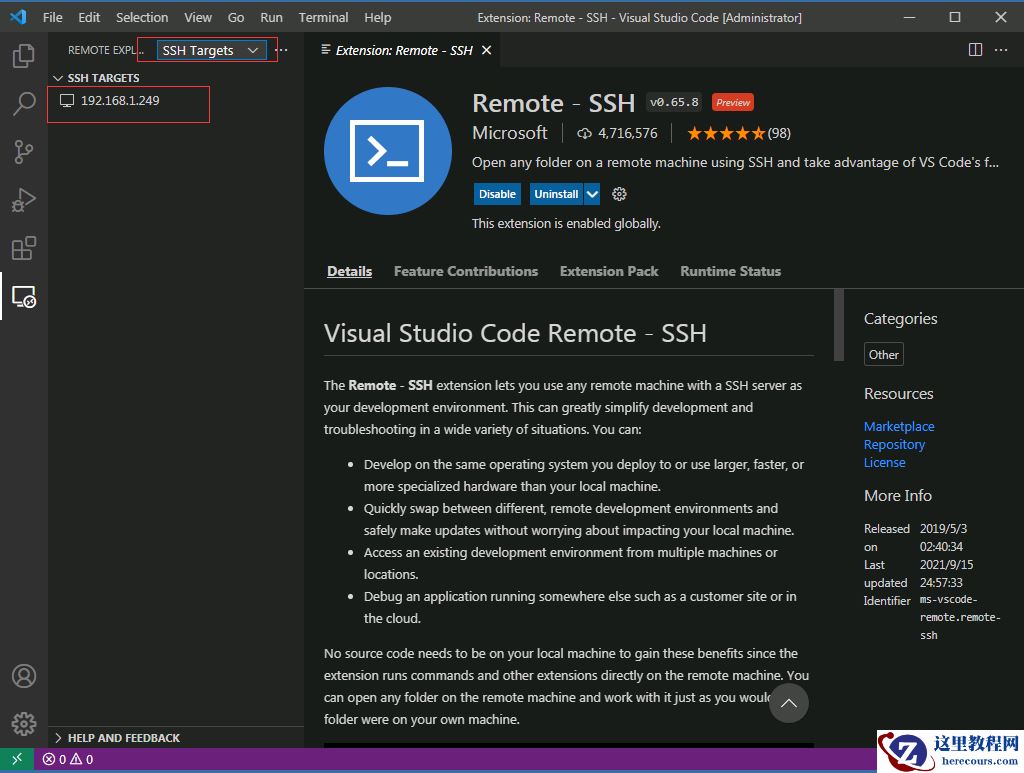Open the Terminal menu
1024x773 pixels.
[x=323, y=17]
